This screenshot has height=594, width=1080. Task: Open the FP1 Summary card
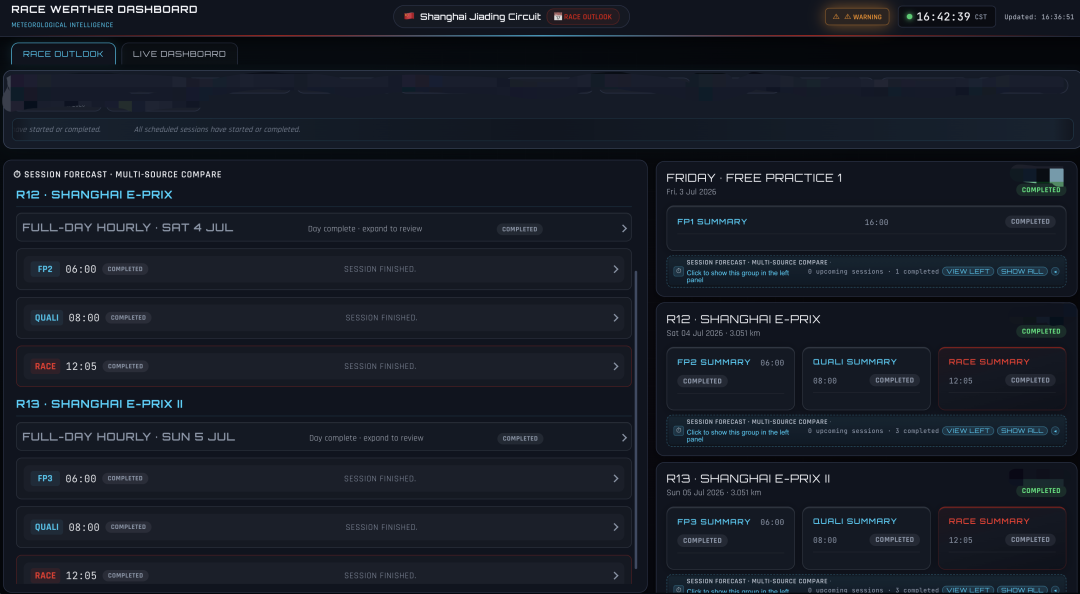click(x=866, y=228)
